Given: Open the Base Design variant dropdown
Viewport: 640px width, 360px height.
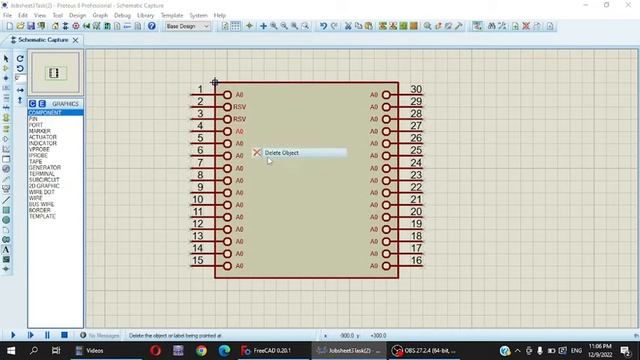Looking at the screenshot, I should (x=187, y=26).
